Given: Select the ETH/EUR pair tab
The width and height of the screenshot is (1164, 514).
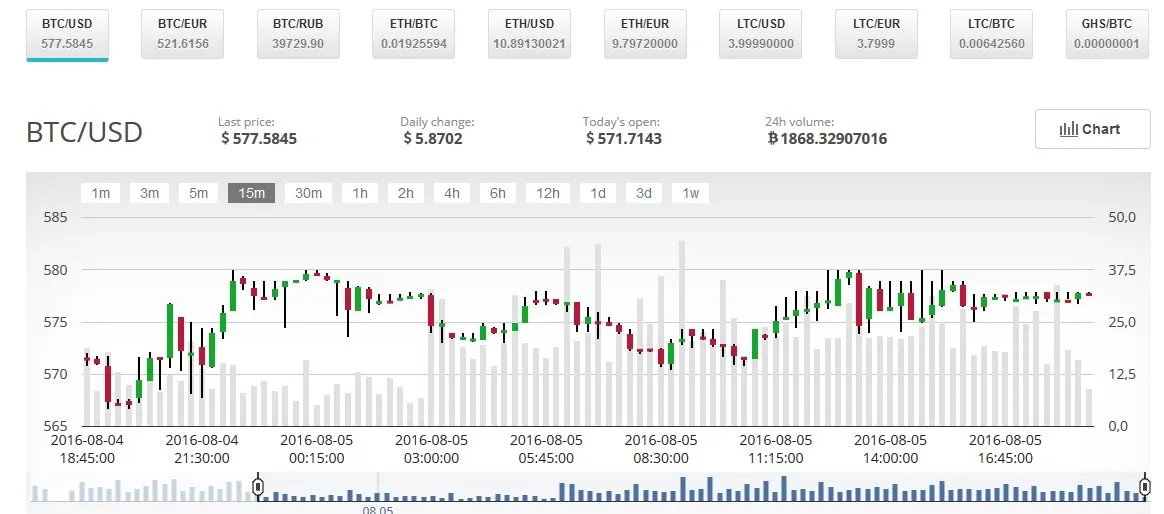Looking at the screenshot, I should (x=645, y=34).
